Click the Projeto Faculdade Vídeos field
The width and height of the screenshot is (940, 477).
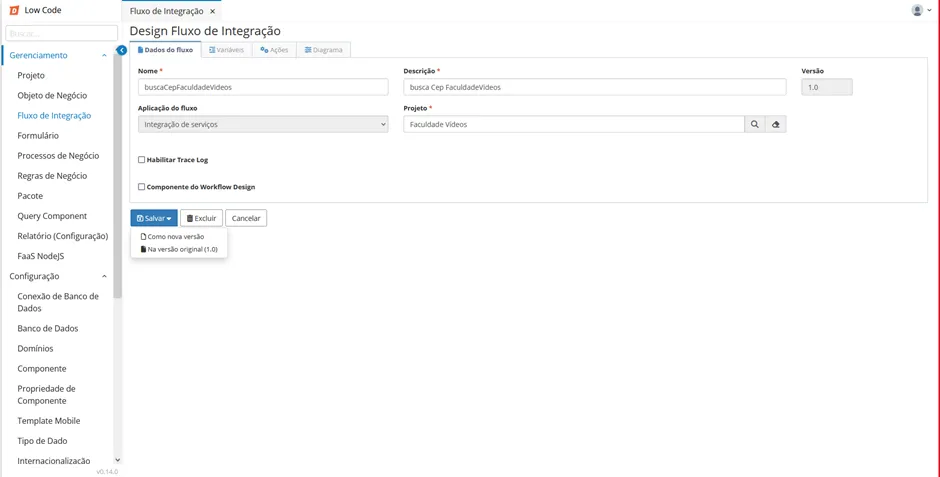(574, 124)
